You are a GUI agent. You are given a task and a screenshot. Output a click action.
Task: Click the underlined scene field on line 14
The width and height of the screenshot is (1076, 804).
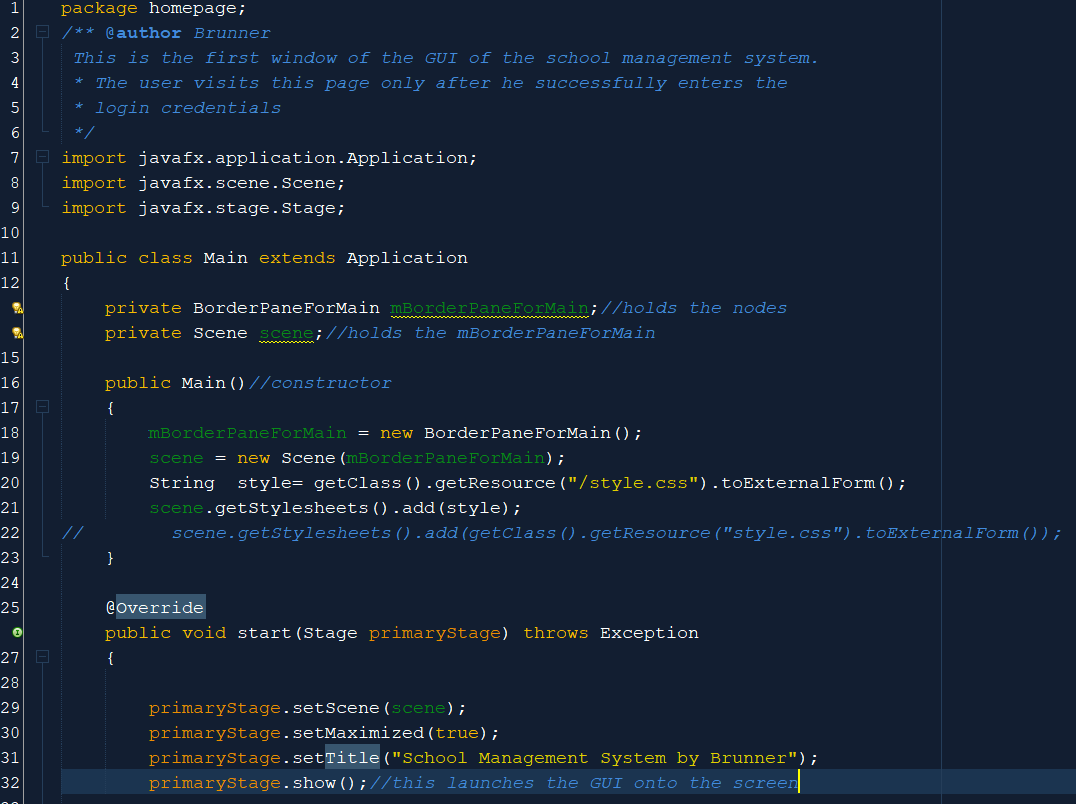(x=286, y=333)
